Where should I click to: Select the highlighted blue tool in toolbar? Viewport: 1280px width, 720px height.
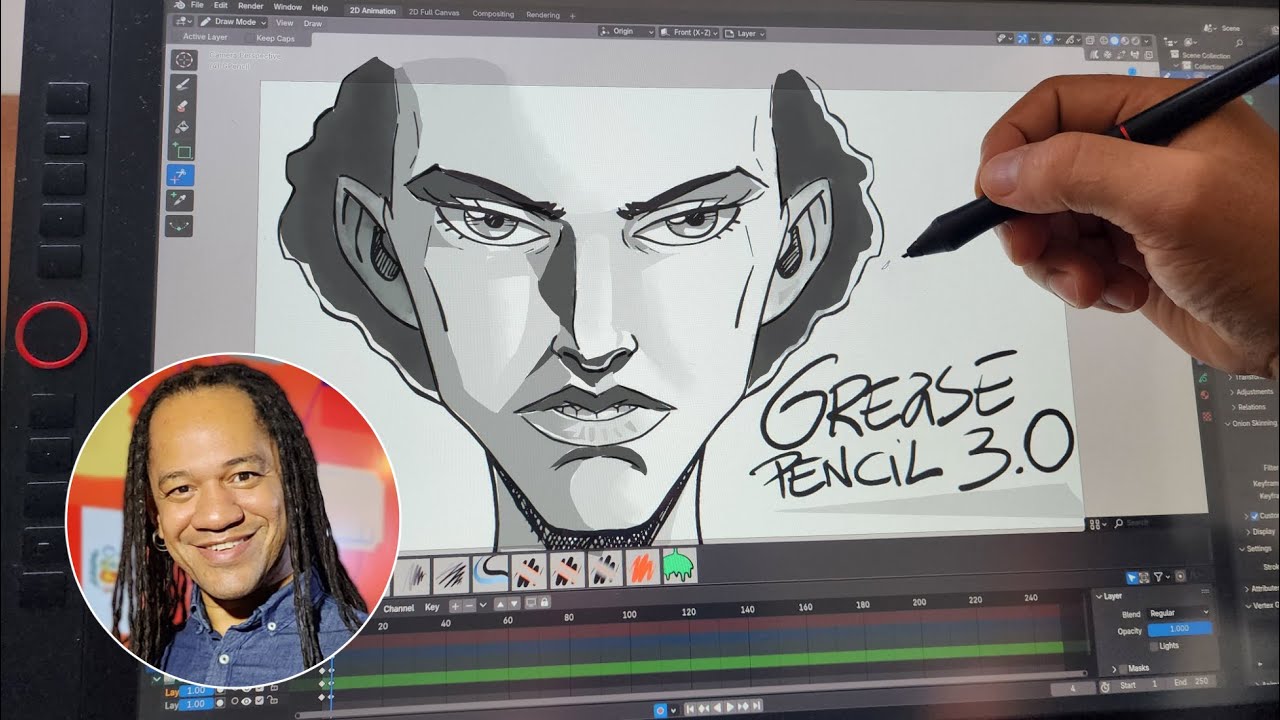point(181,176)
